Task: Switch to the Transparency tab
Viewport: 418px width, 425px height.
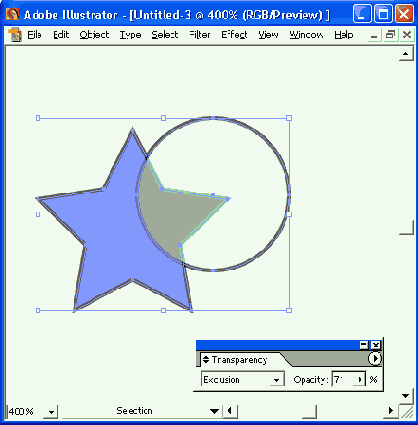Action: pos(239,360)
